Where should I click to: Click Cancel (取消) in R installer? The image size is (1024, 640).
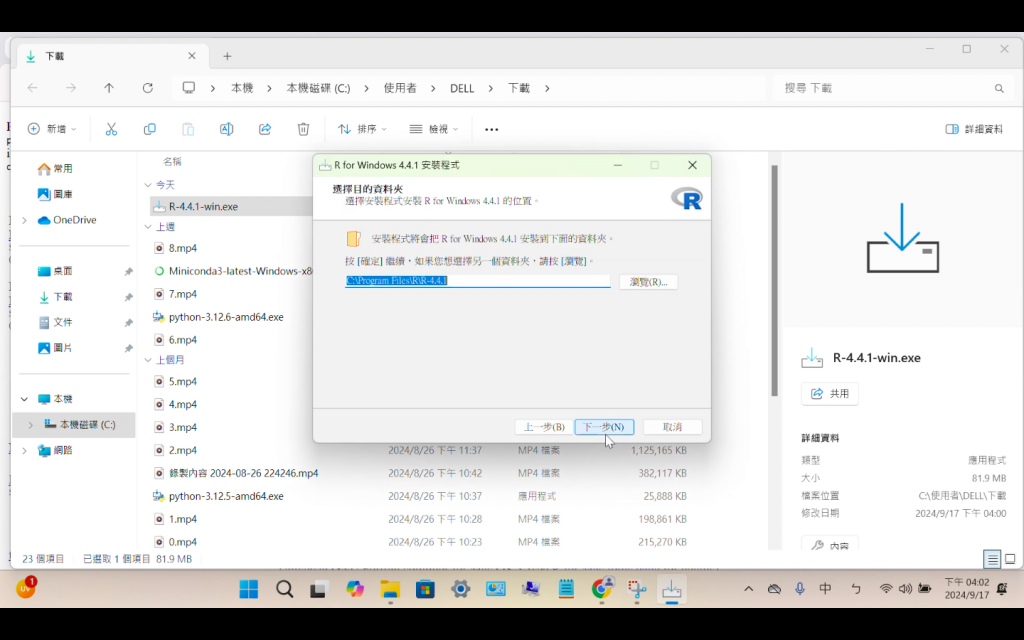(x=672, y=427)
